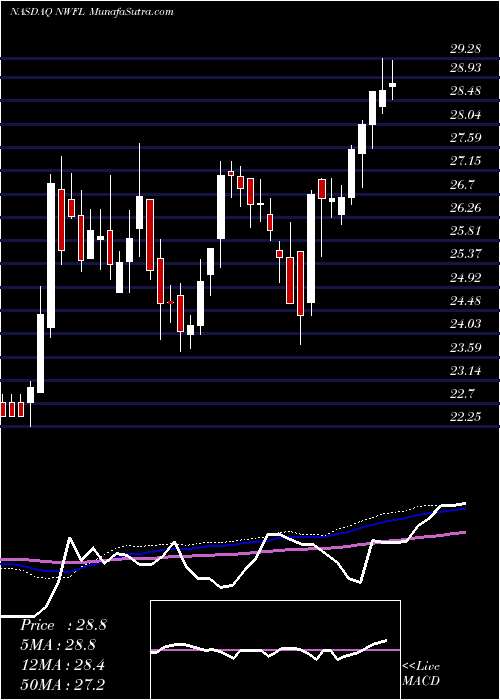
Task: Click the NASDAQ NWFL MunafaSutra.com title text
Action: coord(91,12)
